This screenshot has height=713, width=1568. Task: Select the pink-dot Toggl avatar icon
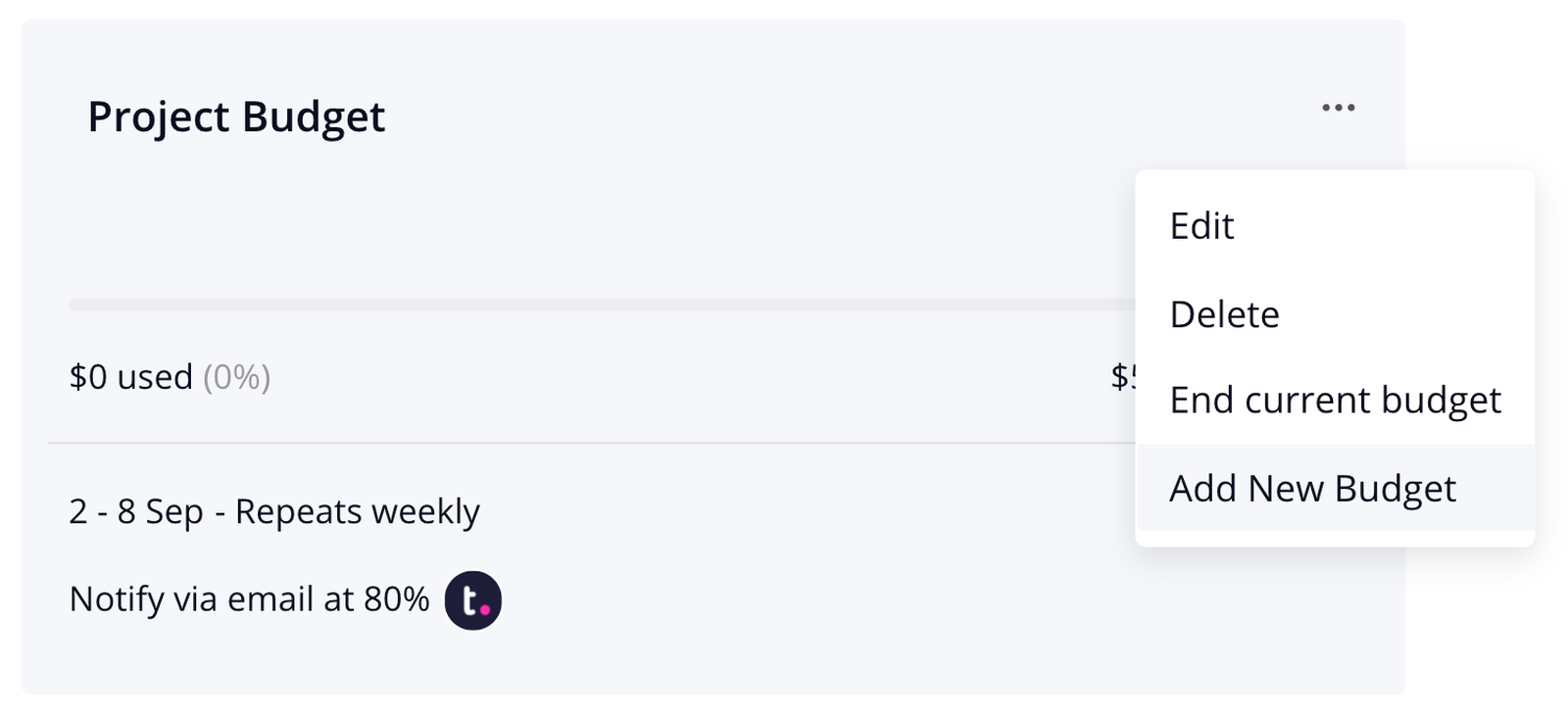click(471, 599)
